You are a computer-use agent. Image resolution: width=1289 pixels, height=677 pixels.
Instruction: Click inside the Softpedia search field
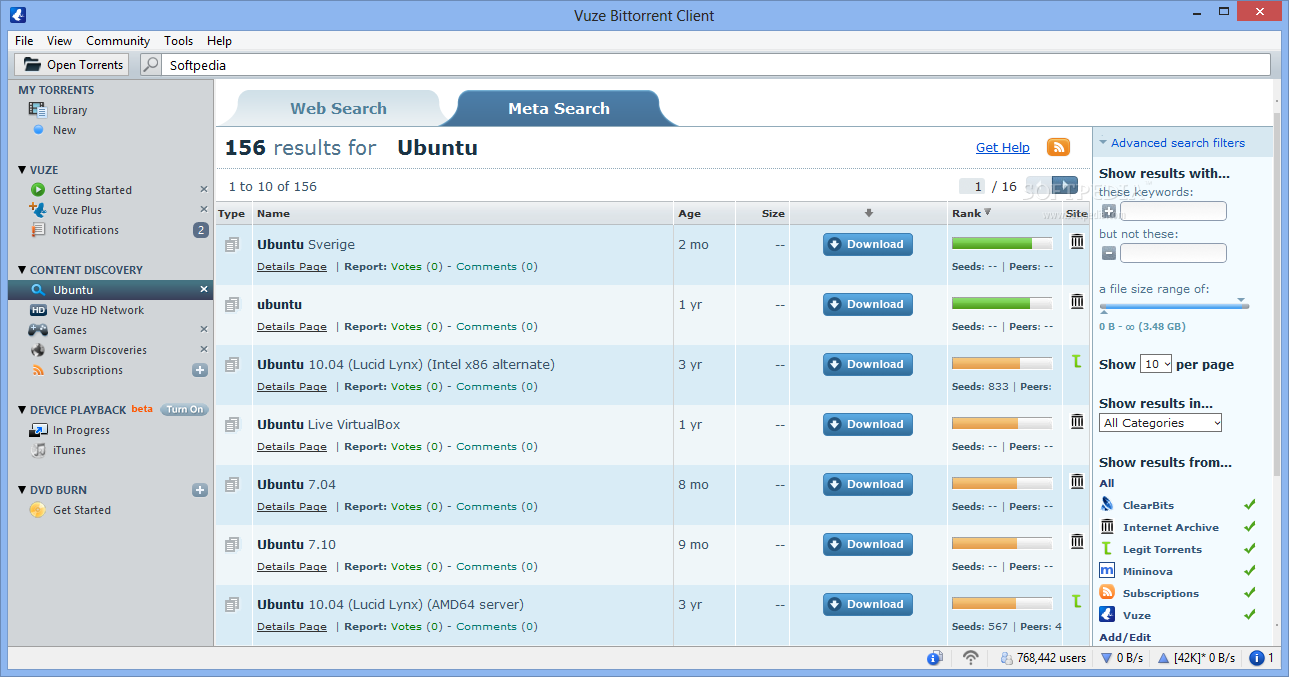coord(400,63)
